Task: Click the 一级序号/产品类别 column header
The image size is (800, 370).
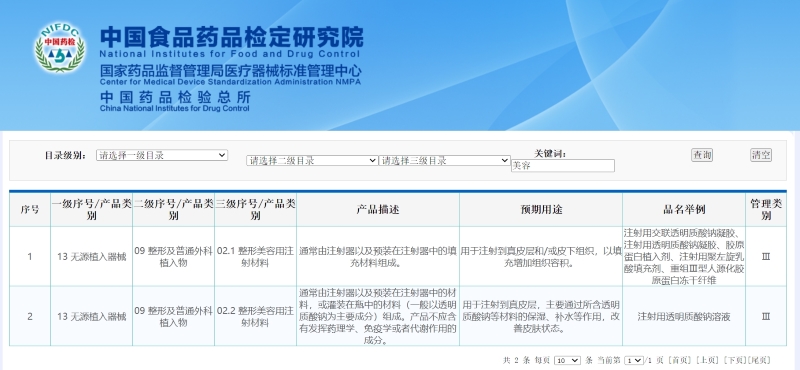Action: (x=91, y=210)
